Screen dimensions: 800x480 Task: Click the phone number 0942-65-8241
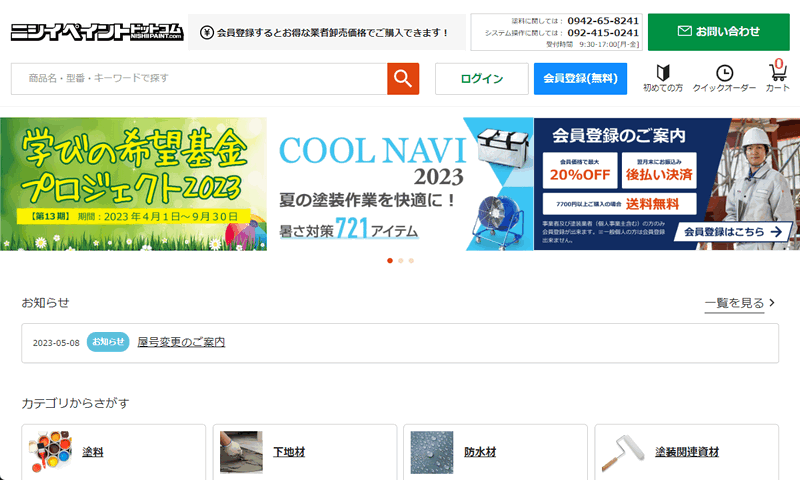click(603, 21)
